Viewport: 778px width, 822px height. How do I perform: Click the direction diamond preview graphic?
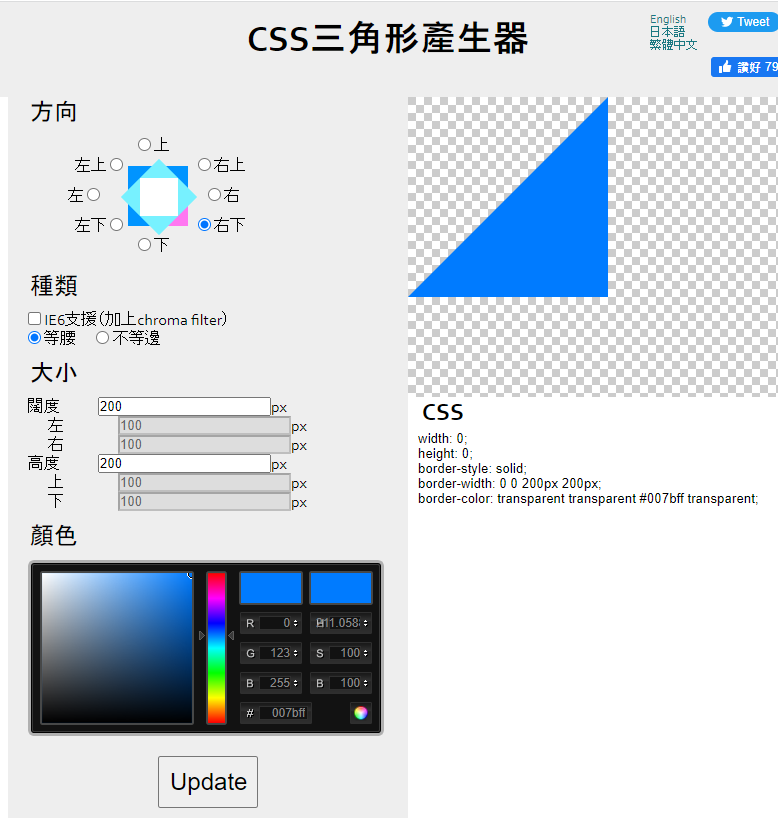coord(158,197)
